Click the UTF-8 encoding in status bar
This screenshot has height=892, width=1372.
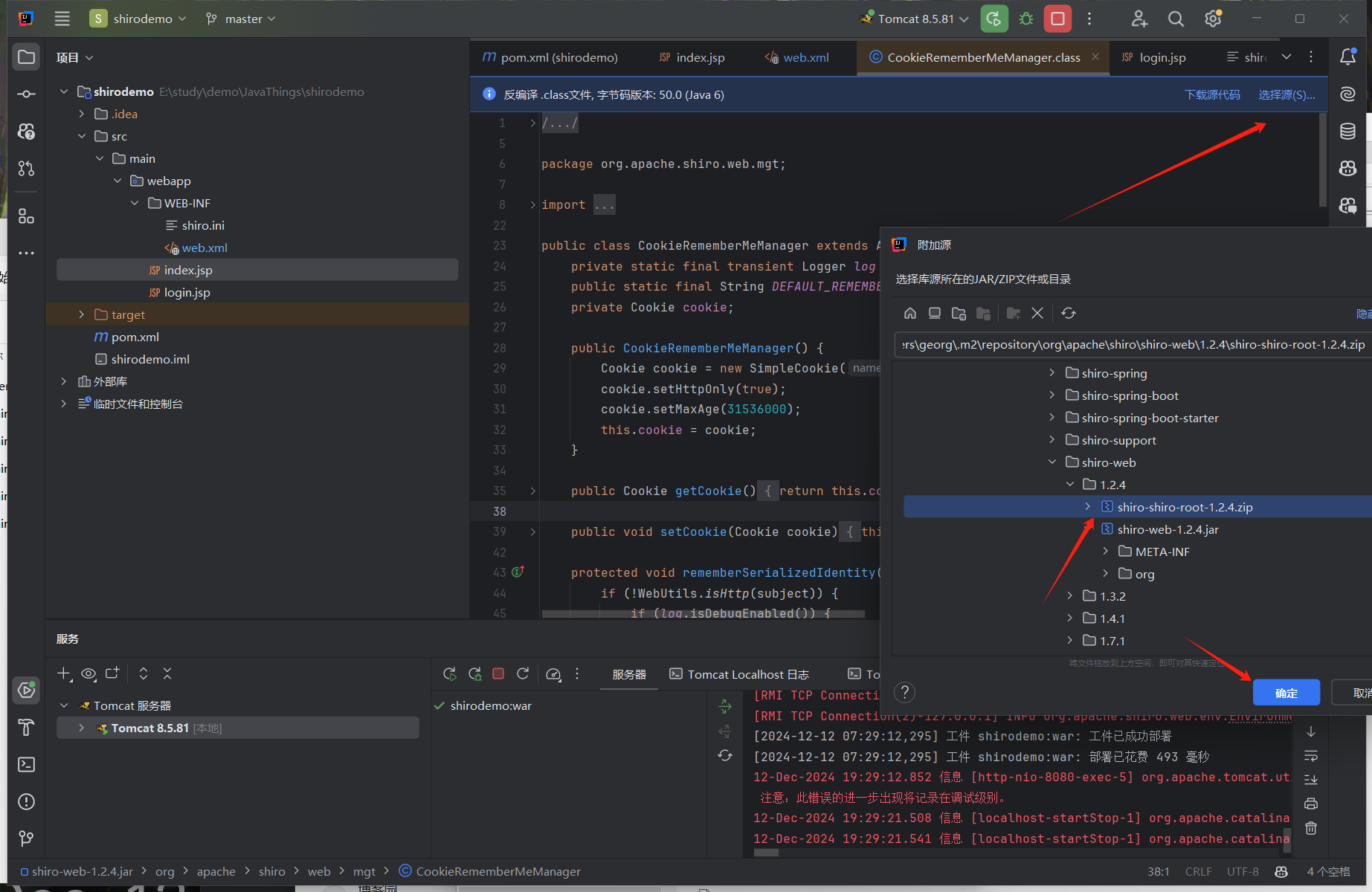[1243, 871]
